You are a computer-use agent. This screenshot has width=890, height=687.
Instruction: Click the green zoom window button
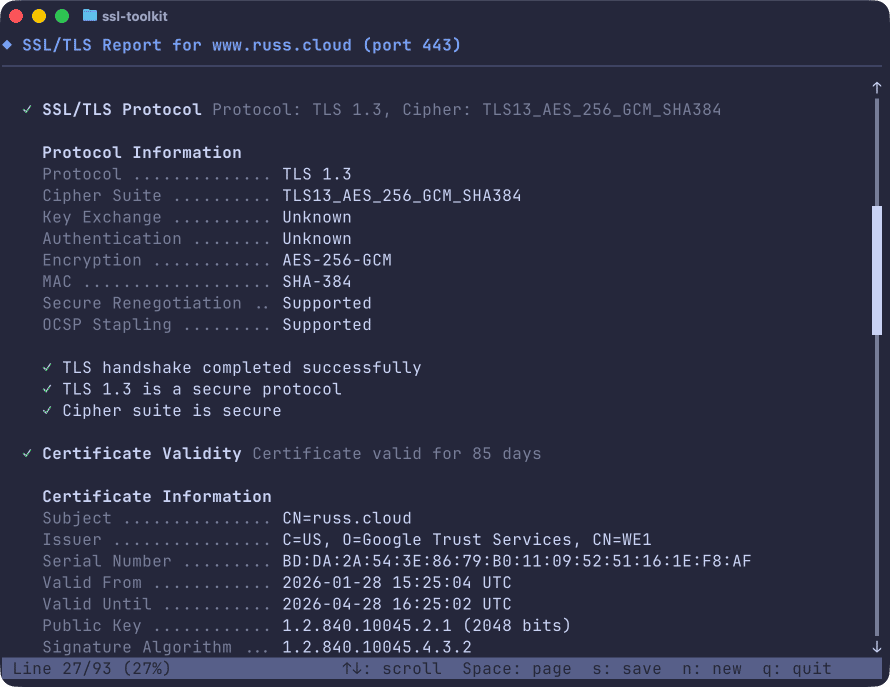62,16
